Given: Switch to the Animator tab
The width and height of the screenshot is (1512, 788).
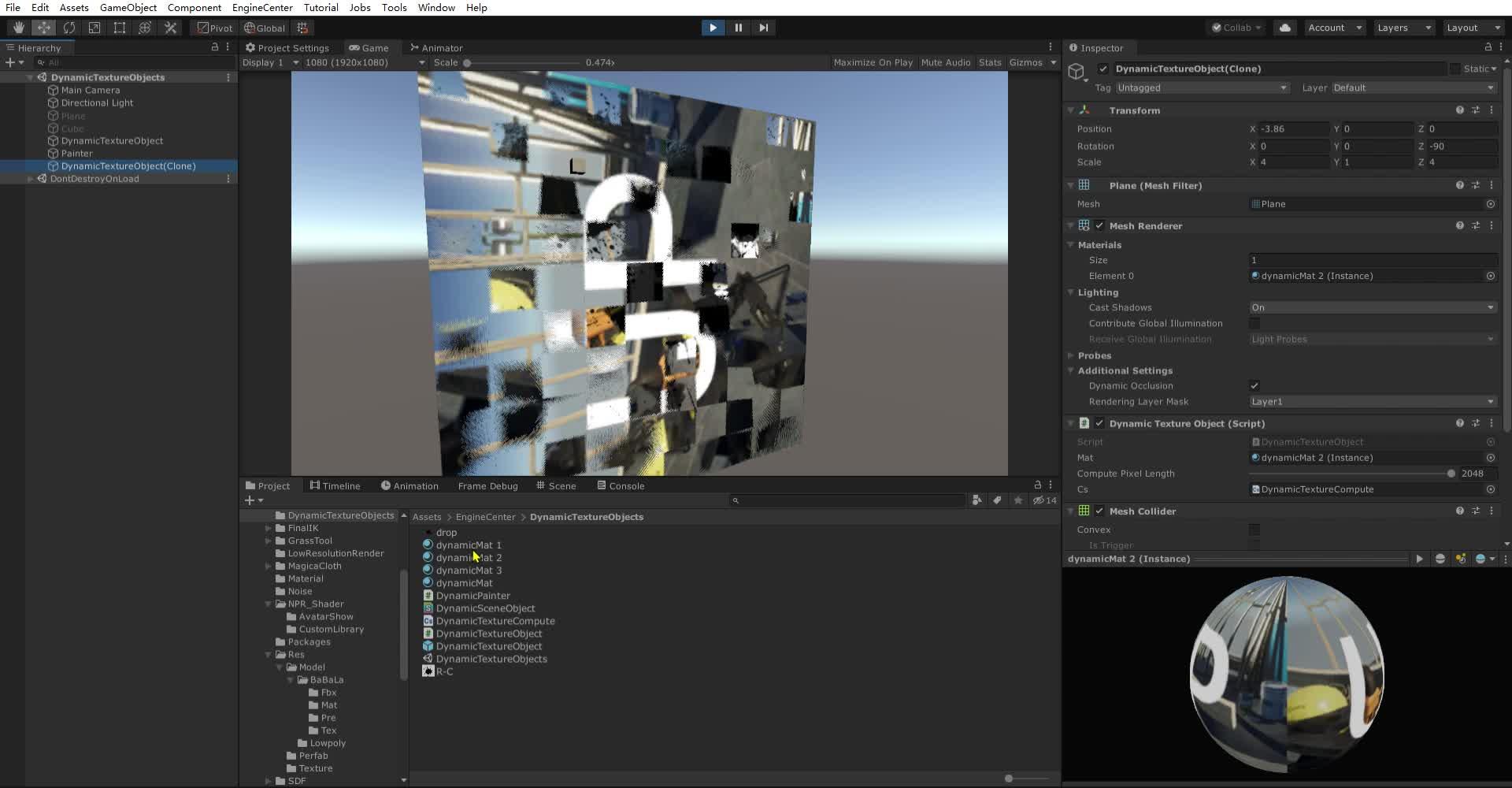Looking at the screenshot, I should tap(436, 47).
